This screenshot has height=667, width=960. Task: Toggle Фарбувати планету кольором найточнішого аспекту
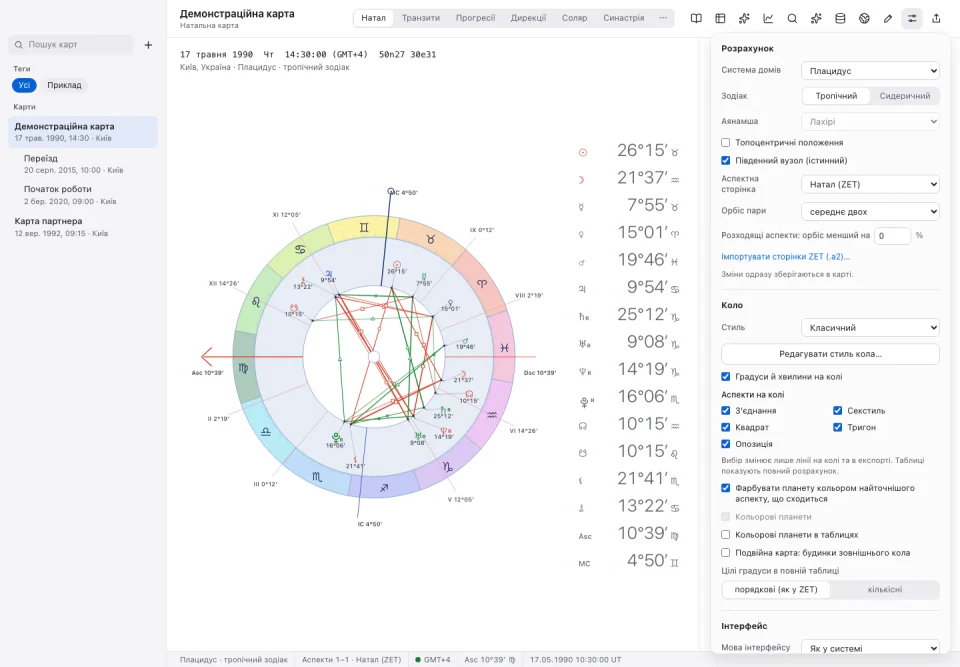726,488
